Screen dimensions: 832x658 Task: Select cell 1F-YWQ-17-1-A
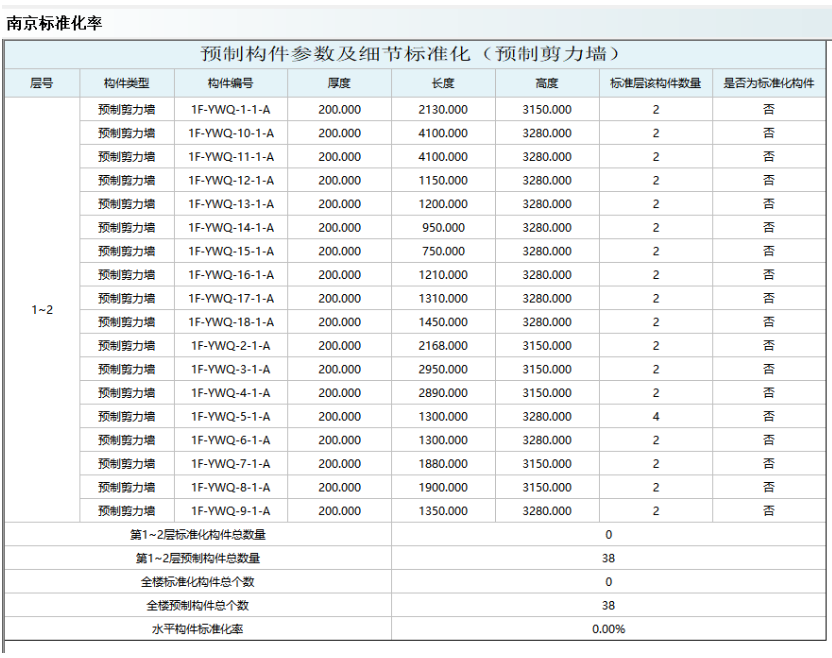point(231,298)
